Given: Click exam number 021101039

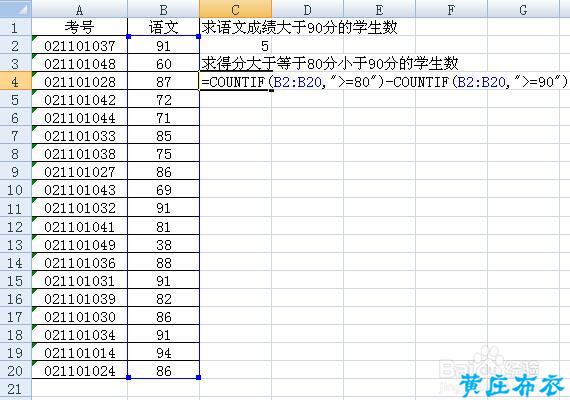Looking at the screenshot, I should 80,299.
